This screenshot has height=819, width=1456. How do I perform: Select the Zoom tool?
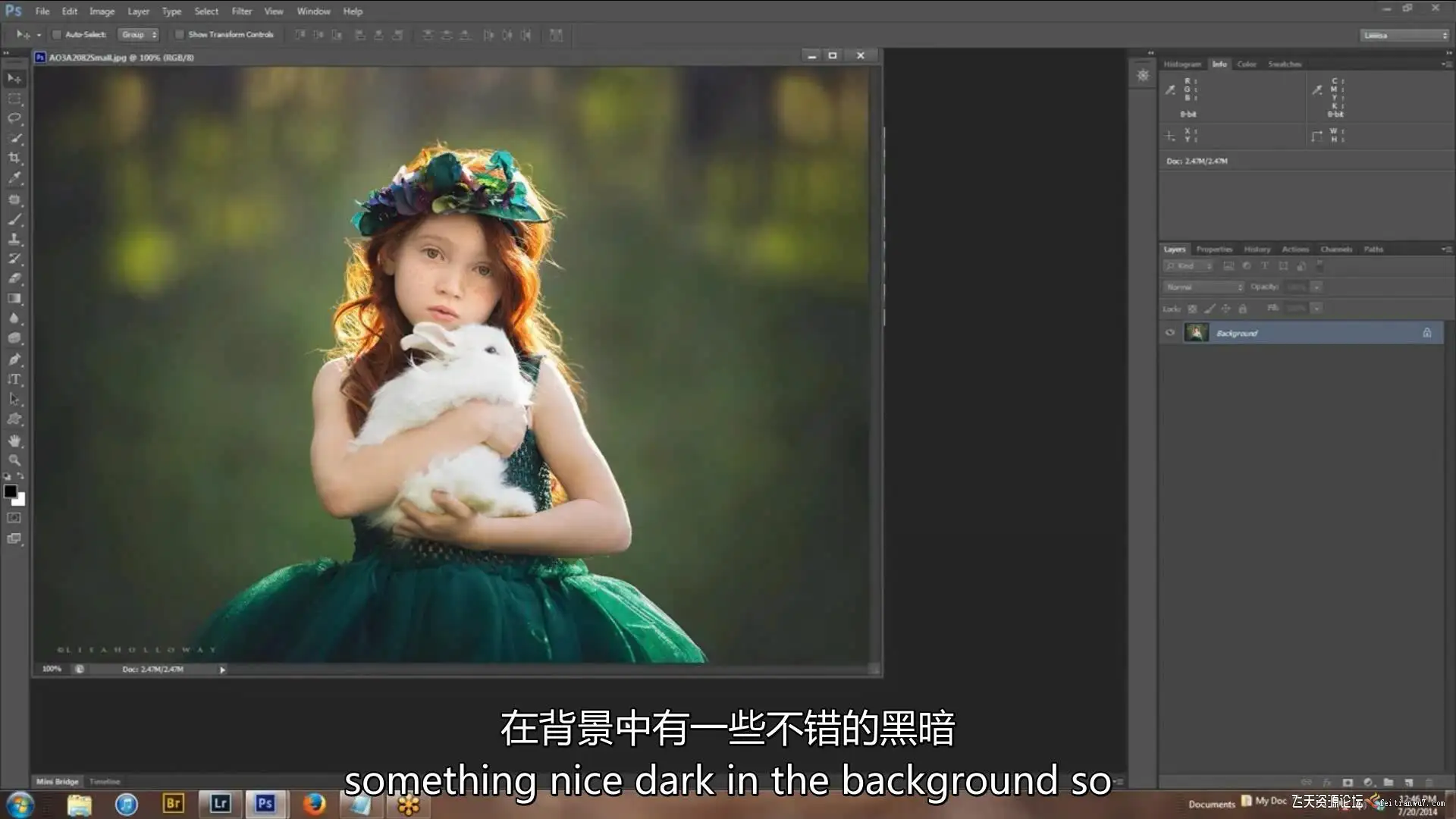14,460
